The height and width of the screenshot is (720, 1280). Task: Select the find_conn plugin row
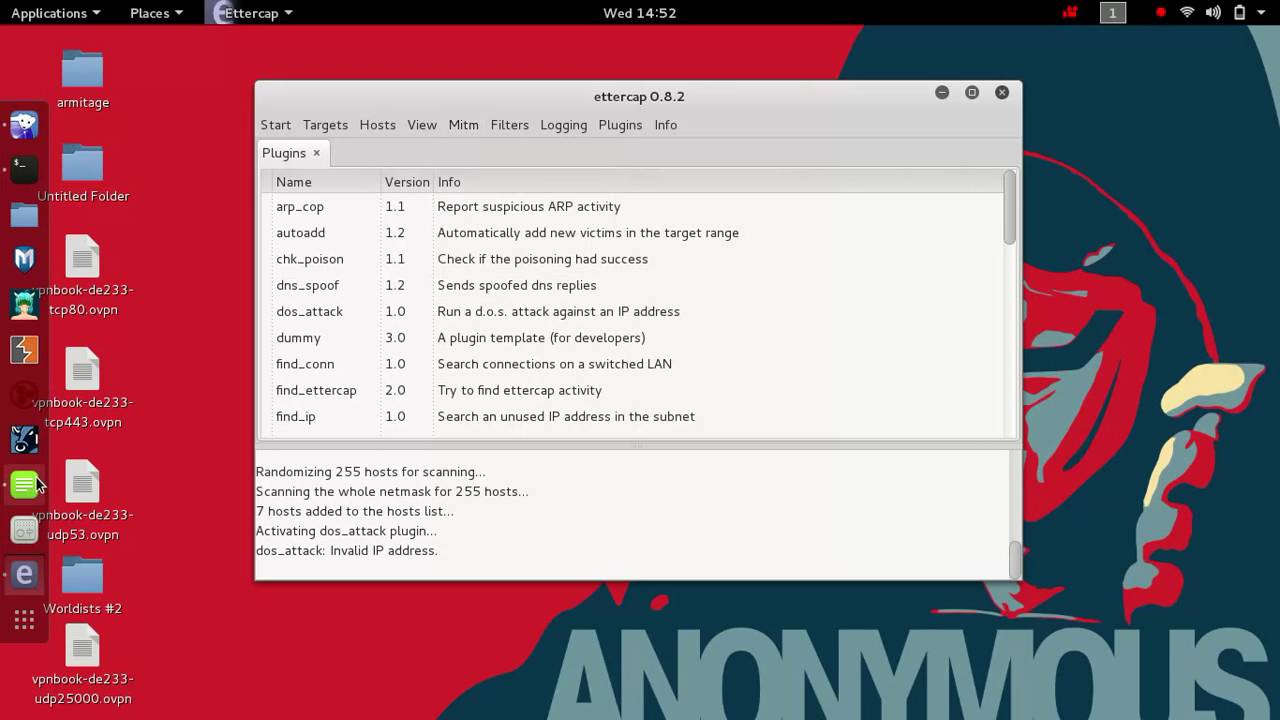(632, 364)
